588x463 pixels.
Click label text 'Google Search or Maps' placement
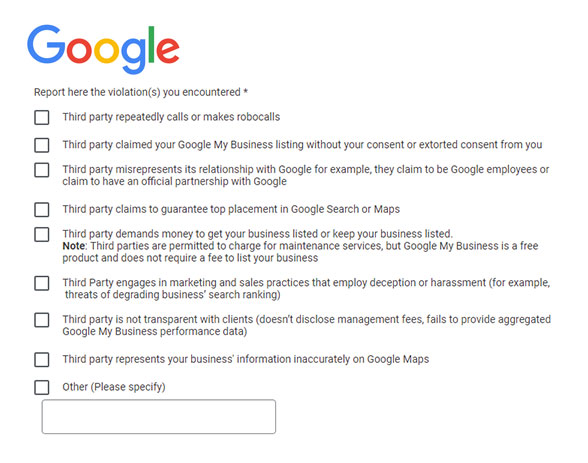pos(345,209)
